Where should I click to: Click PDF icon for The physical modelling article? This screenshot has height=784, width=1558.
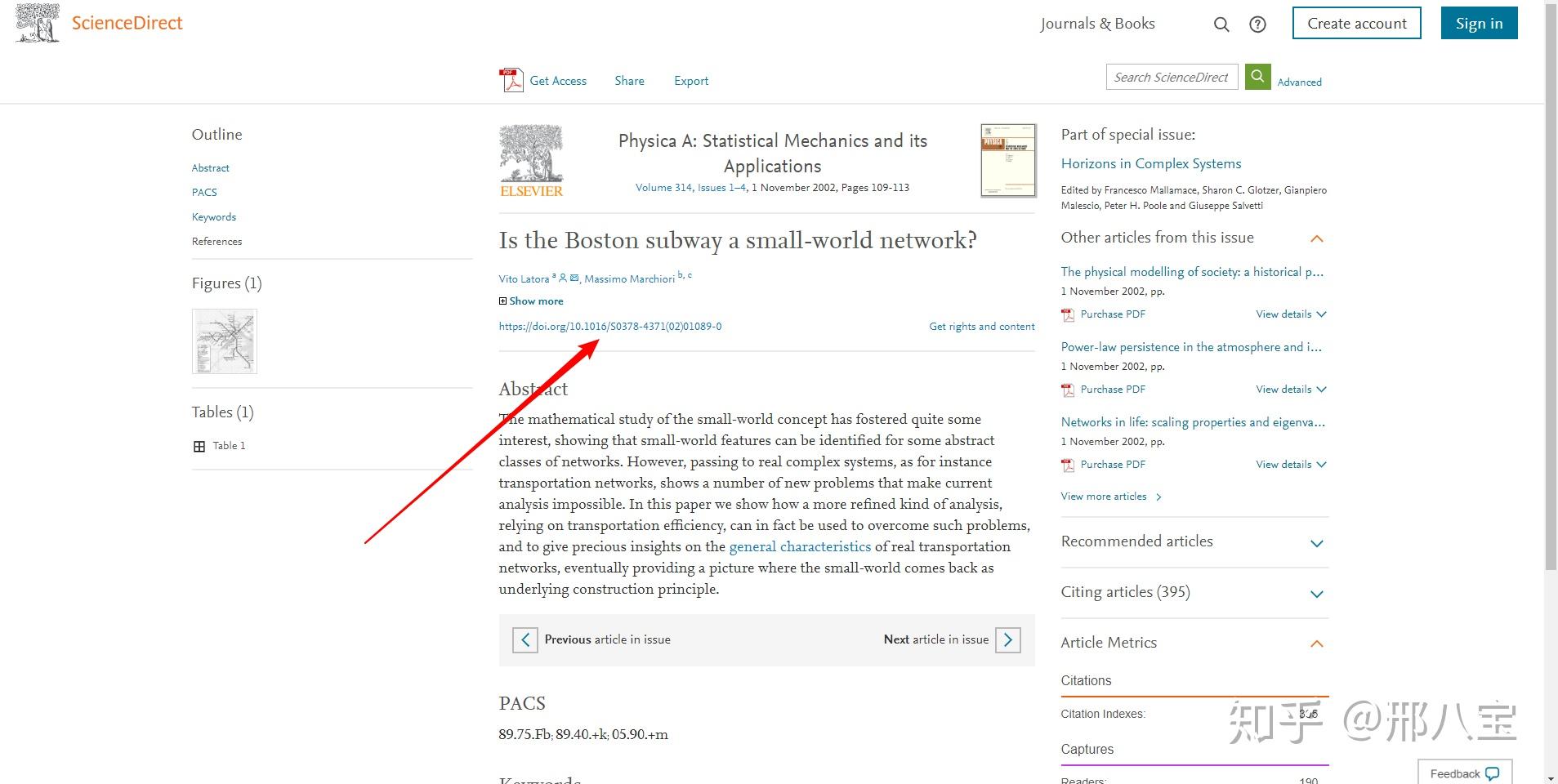1068,314
